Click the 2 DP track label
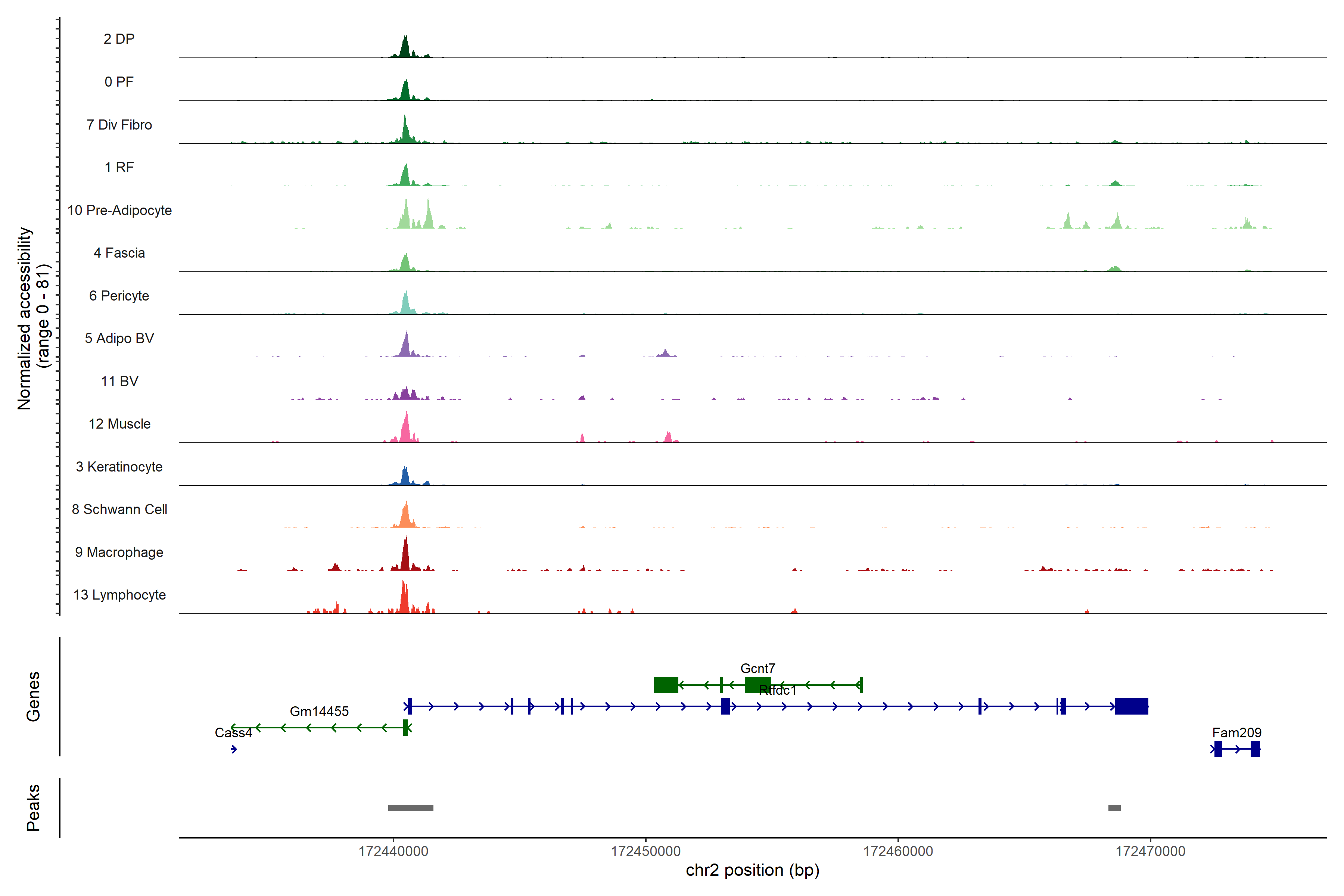The width and height of the screenshot is (1344, 896). click(119, 39)
